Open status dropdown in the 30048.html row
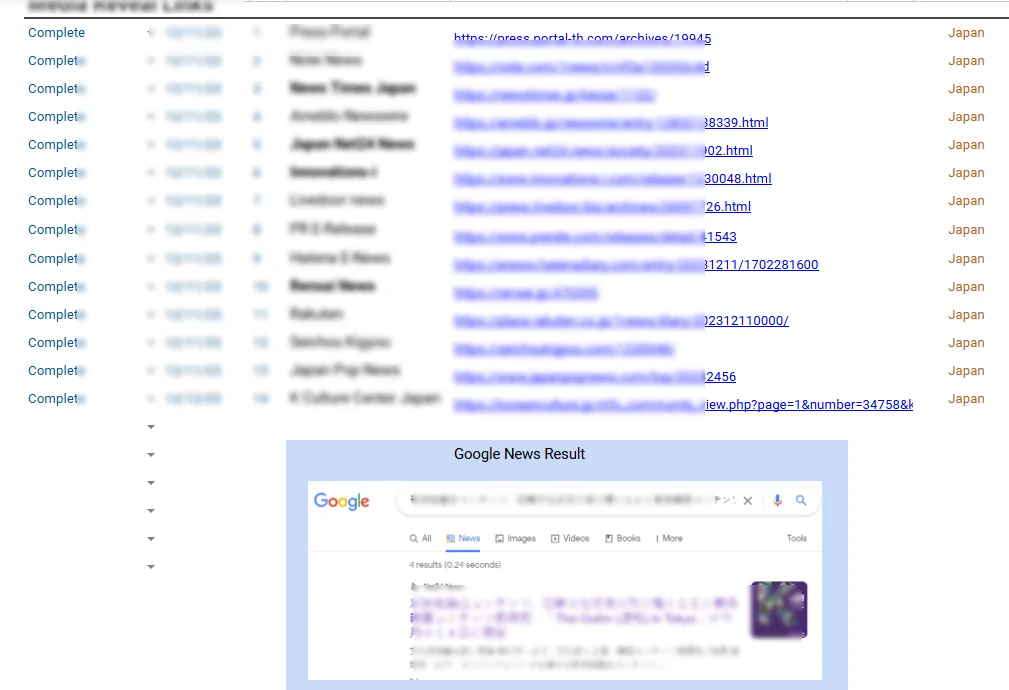This screenshot has height=690, width=1009. [x=151, y=173]
